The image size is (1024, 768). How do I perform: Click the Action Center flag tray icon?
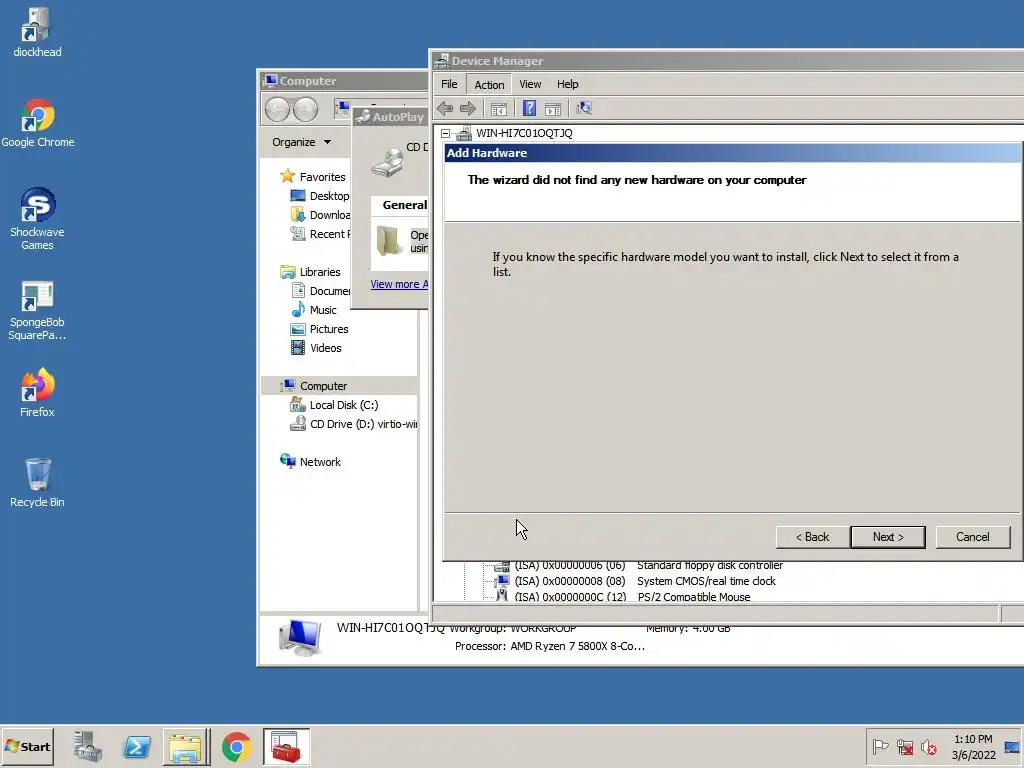[x=880, y=746]
